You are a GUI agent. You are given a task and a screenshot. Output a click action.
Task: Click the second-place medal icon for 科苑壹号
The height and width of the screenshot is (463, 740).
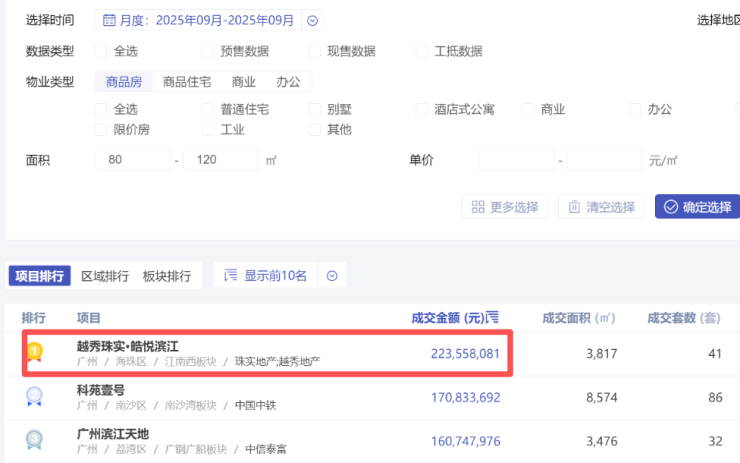(x=35, y=396)
